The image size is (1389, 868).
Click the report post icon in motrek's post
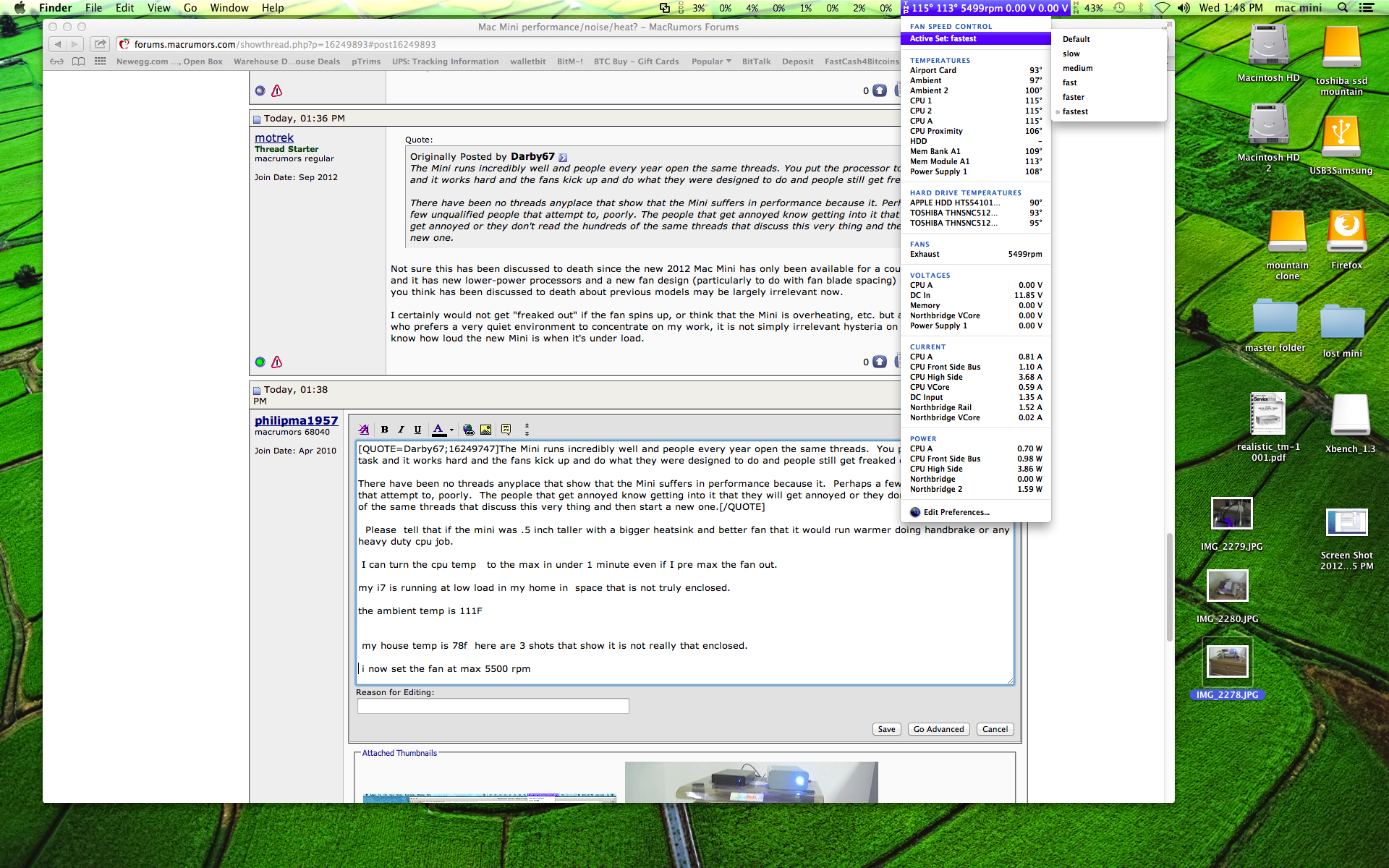276,362
